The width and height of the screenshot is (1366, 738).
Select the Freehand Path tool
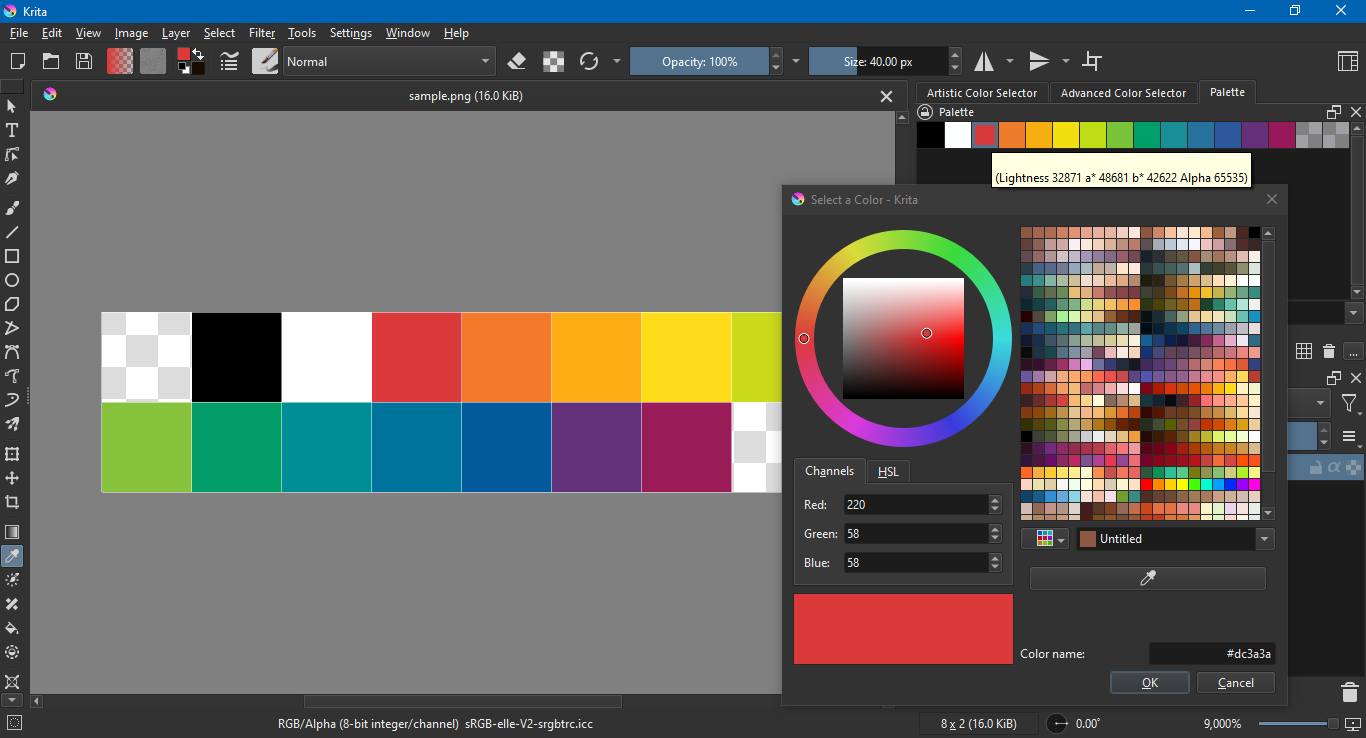(12, 376)
